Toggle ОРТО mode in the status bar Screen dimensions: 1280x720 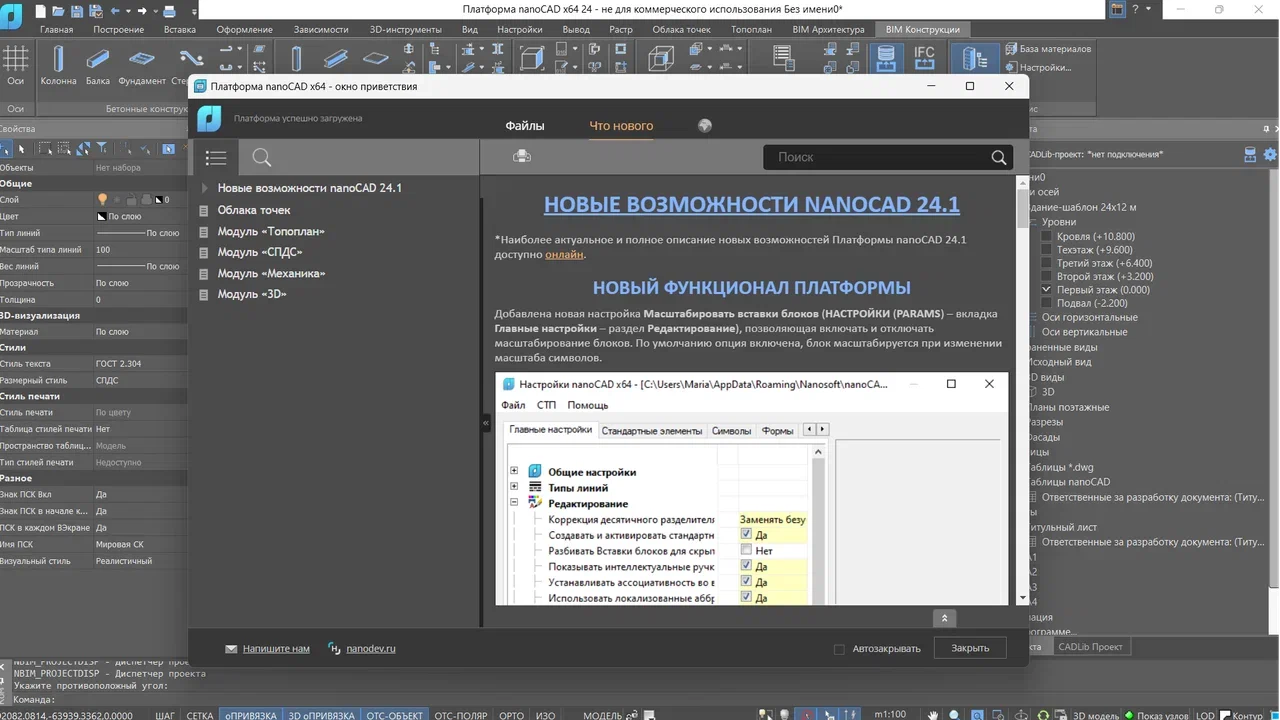(x=511, y=715)
